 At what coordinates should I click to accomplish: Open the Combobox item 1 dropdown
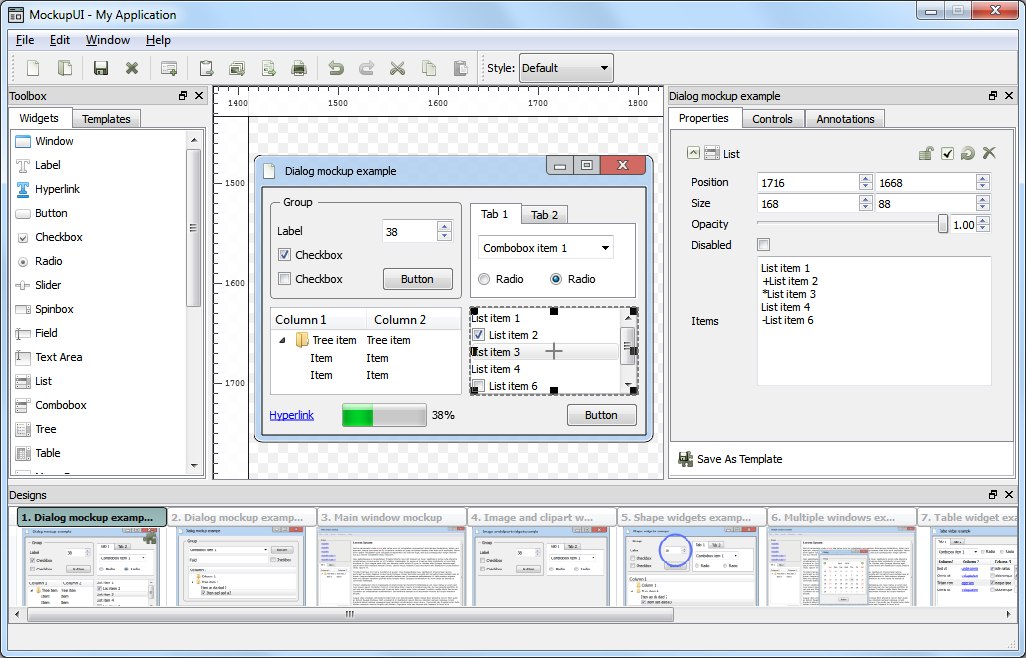click(x=546, y=248)
